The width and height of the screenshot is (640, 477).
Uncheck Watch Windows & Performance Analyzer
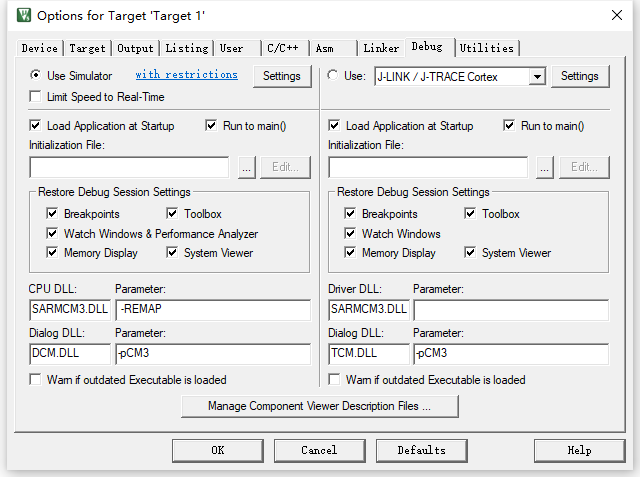[x=52, y=233]
